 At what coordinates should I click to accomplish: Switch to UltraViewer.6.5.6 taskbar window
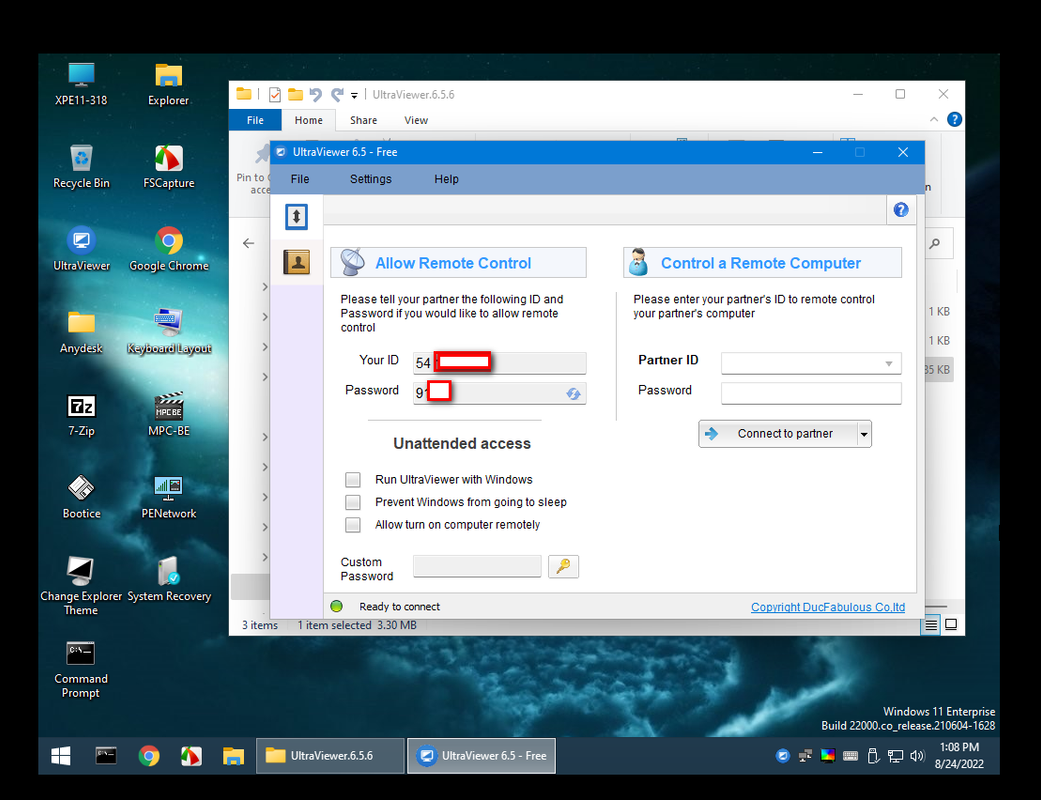coord(330,756)
